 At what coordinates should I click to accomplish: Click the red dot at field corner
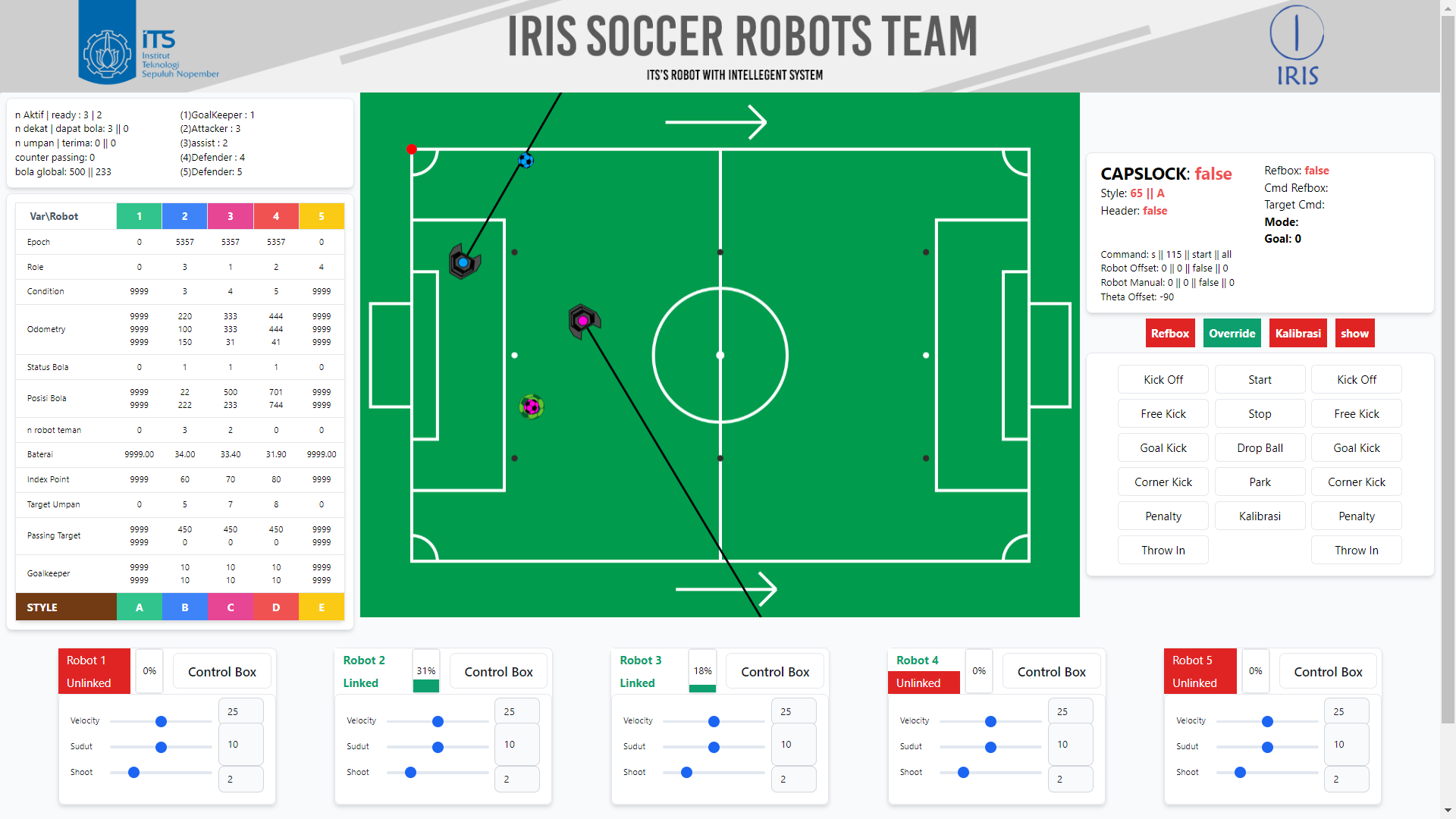(412, 149)
